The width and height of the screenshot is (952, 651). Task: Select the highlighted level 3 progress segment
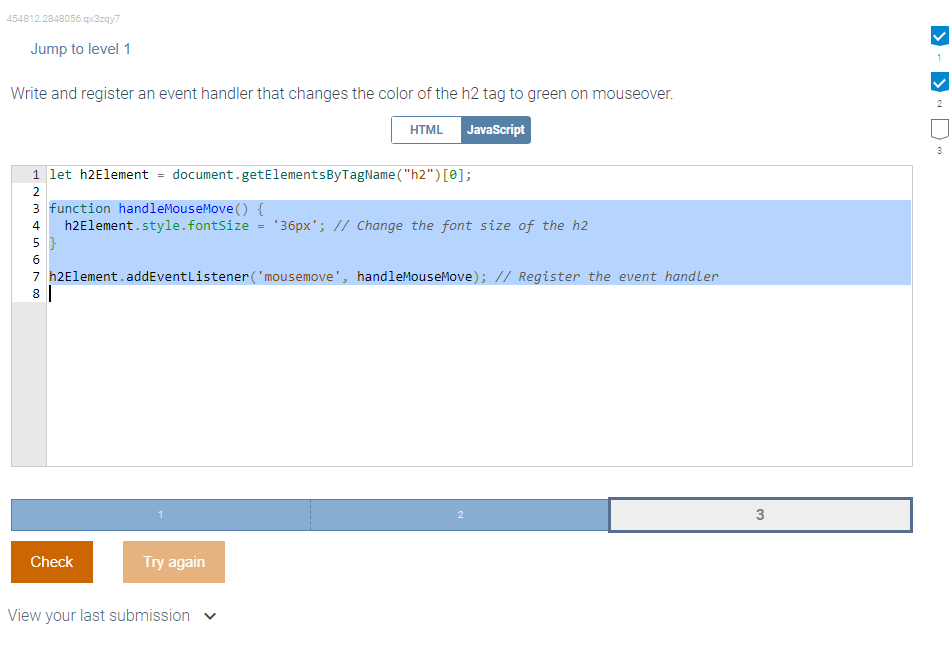(760, 514)
